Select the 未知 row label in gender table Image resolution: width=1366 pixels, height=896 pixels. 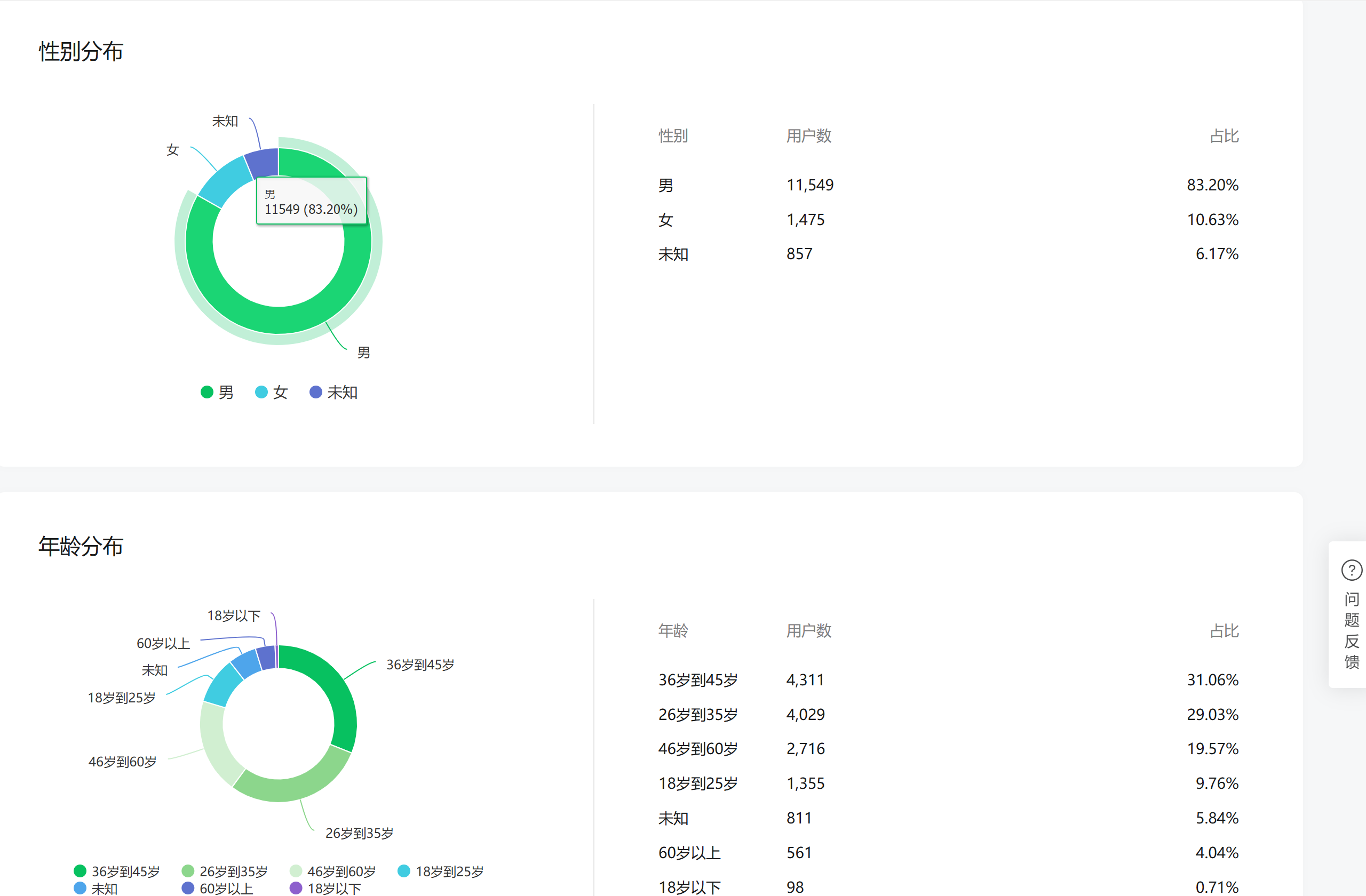(673, 254)
